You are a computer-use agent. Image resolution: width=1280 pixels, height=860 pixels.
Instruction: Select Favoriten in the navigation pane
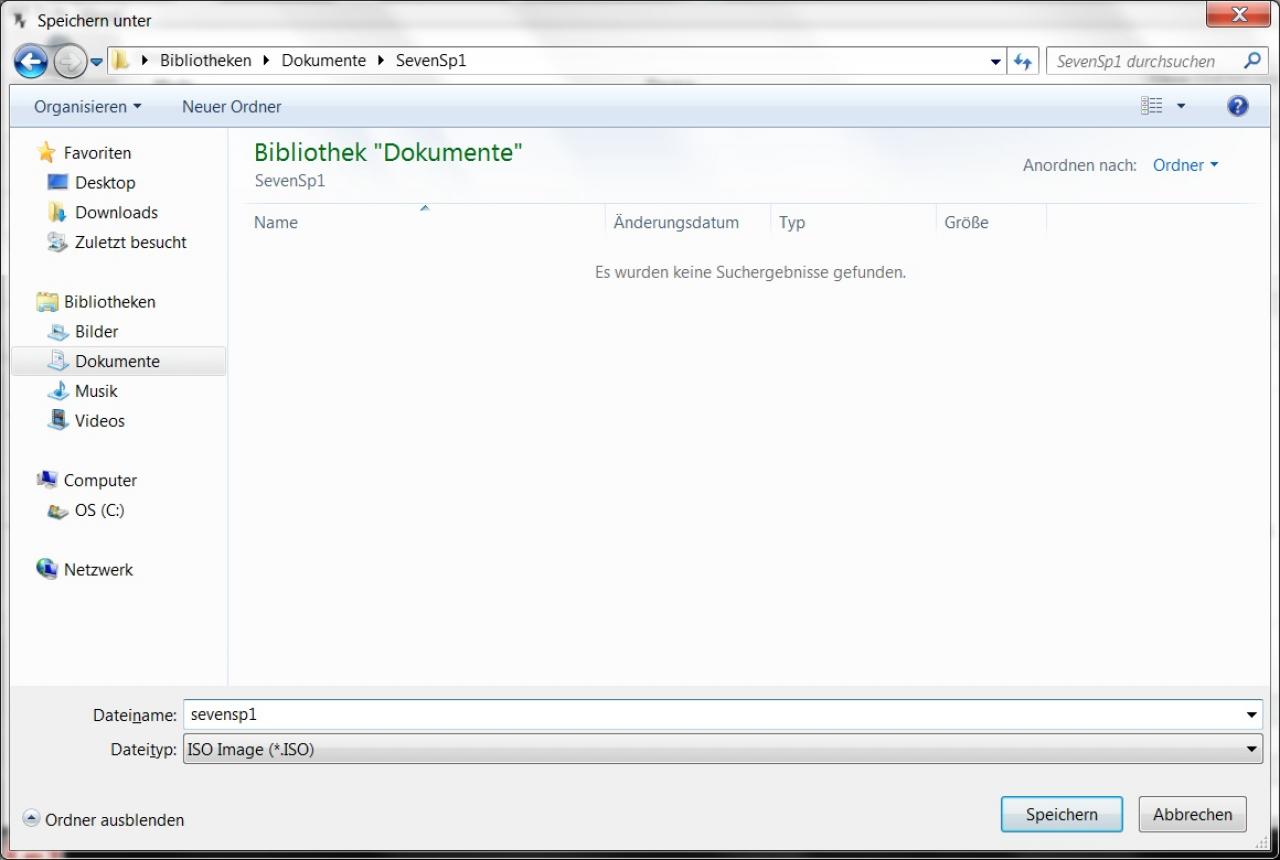(97, 153)
